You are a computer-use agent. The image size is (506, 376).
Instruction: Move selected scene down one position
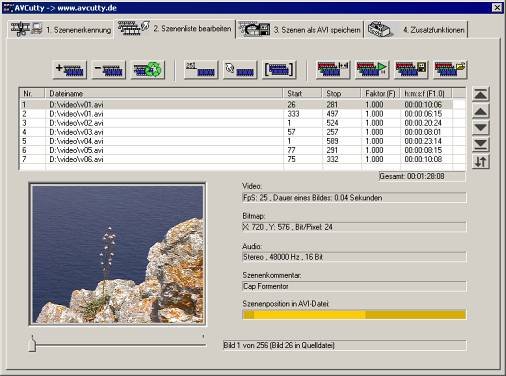coord(480,128)
